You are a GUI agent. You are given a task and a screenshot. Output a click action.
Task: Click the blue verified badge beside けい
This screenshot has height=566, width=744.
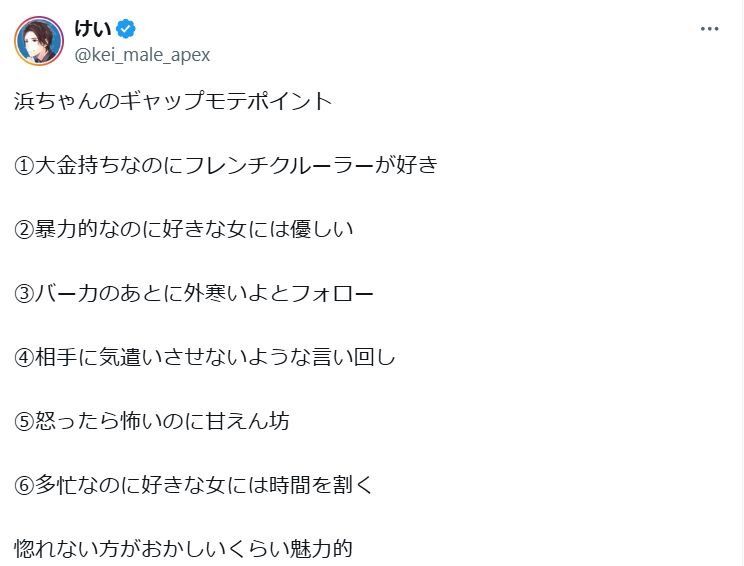tap(126, 29)
